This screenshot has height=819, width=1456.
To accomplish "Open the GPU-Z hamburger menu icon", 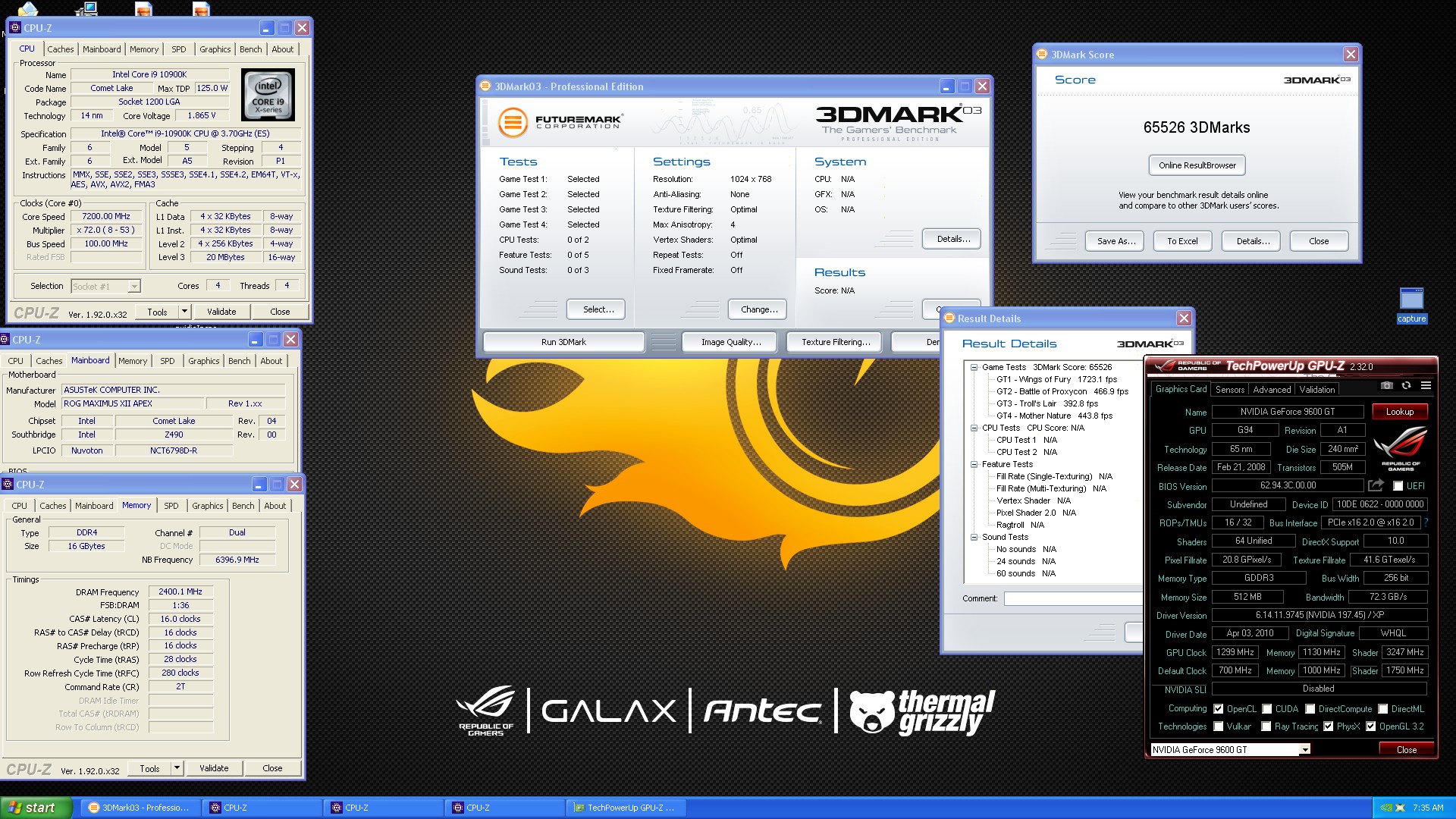I will pyautogui.click(x=1426, y=386).
